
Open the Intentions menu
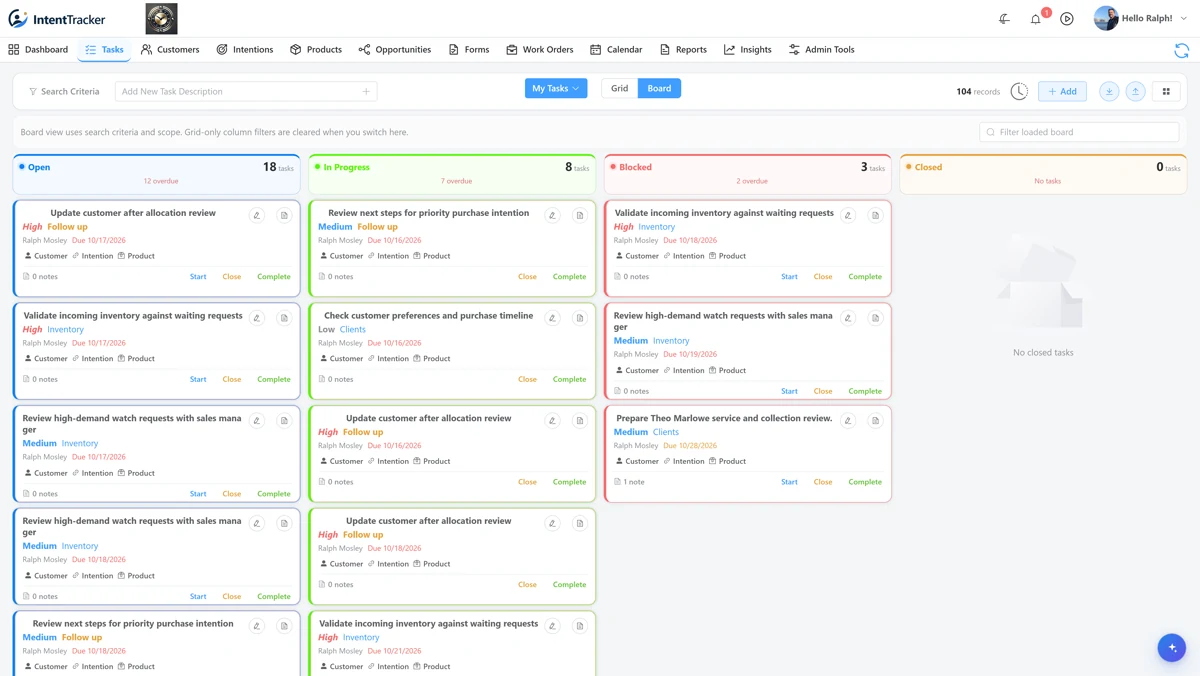click(x=245, y=49)
